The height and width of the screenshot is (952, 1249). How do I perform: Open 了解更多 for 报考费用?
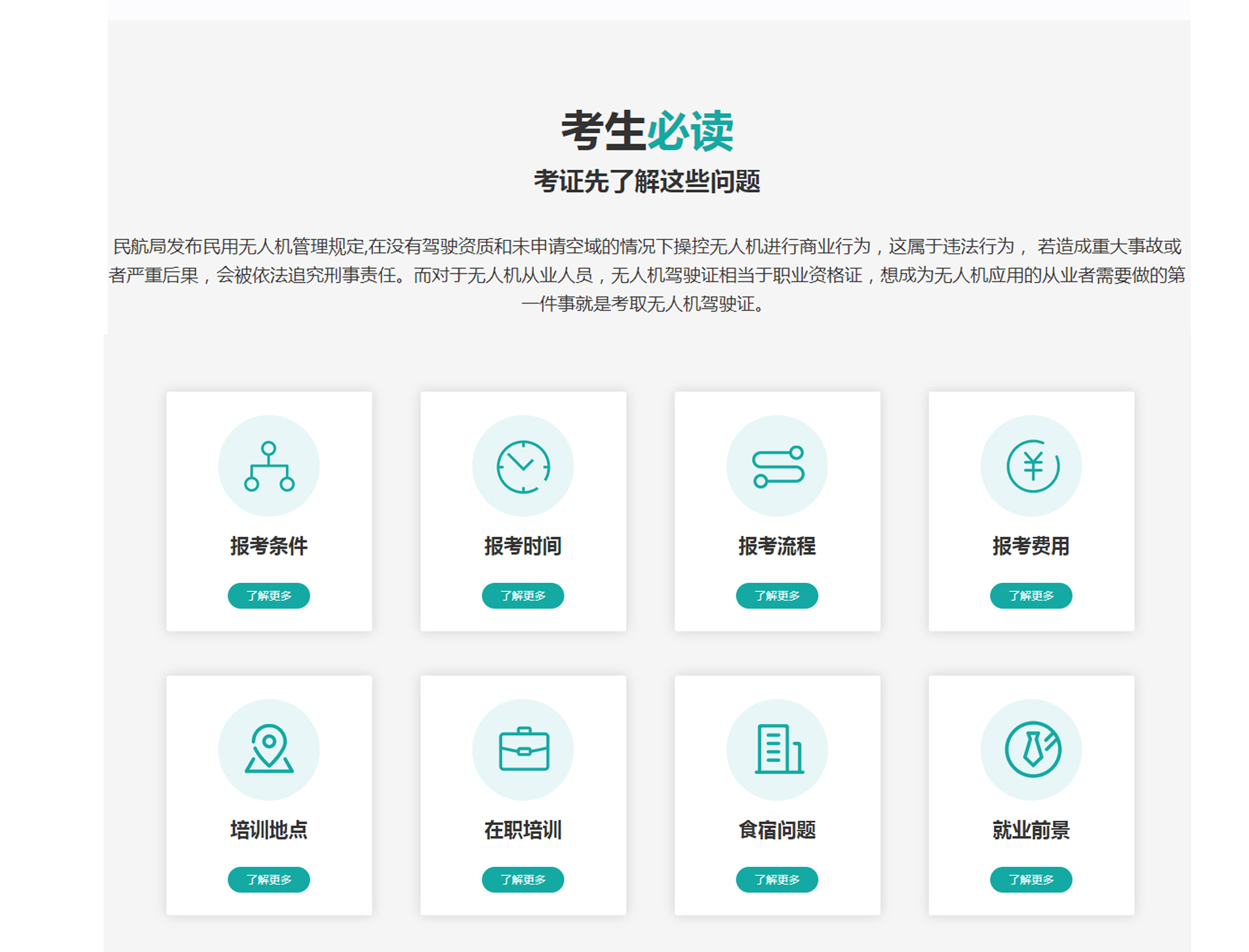(1031, 595)
